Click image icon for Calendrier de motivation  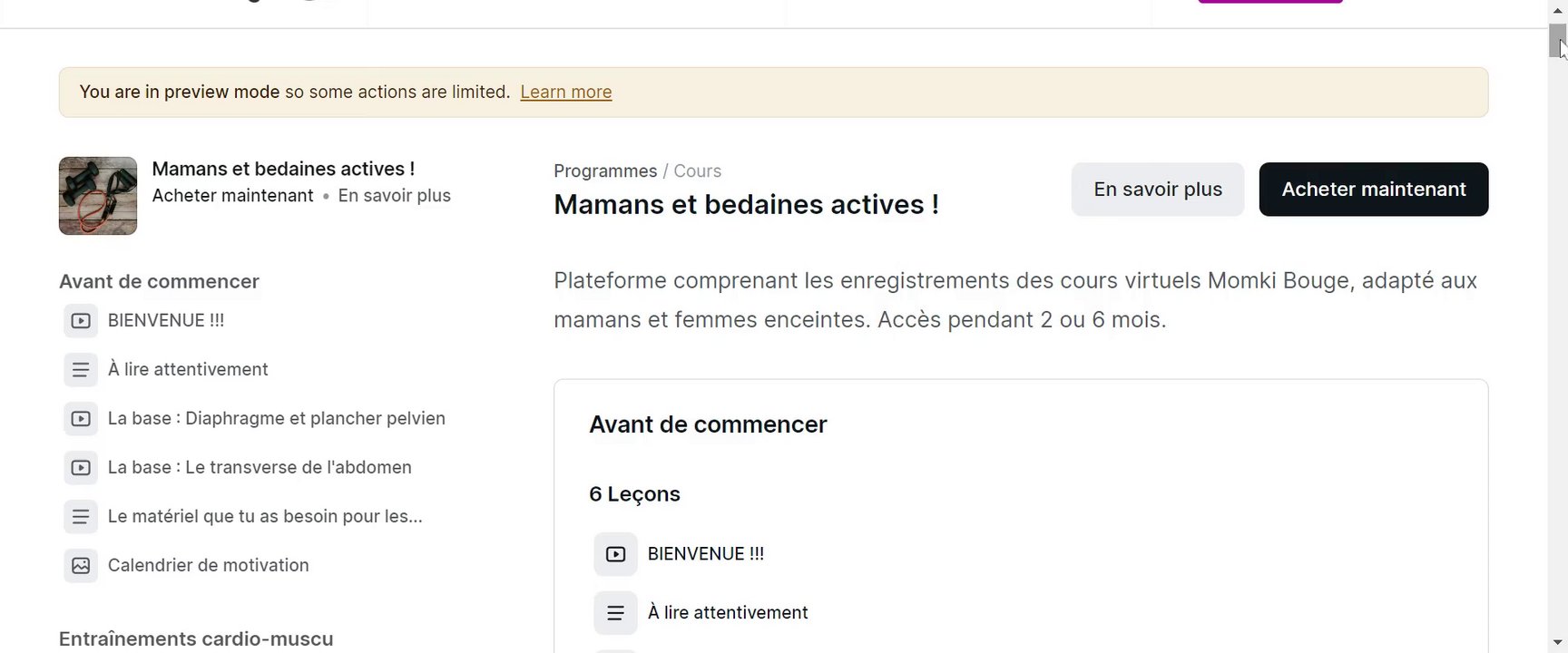(81, 566)
